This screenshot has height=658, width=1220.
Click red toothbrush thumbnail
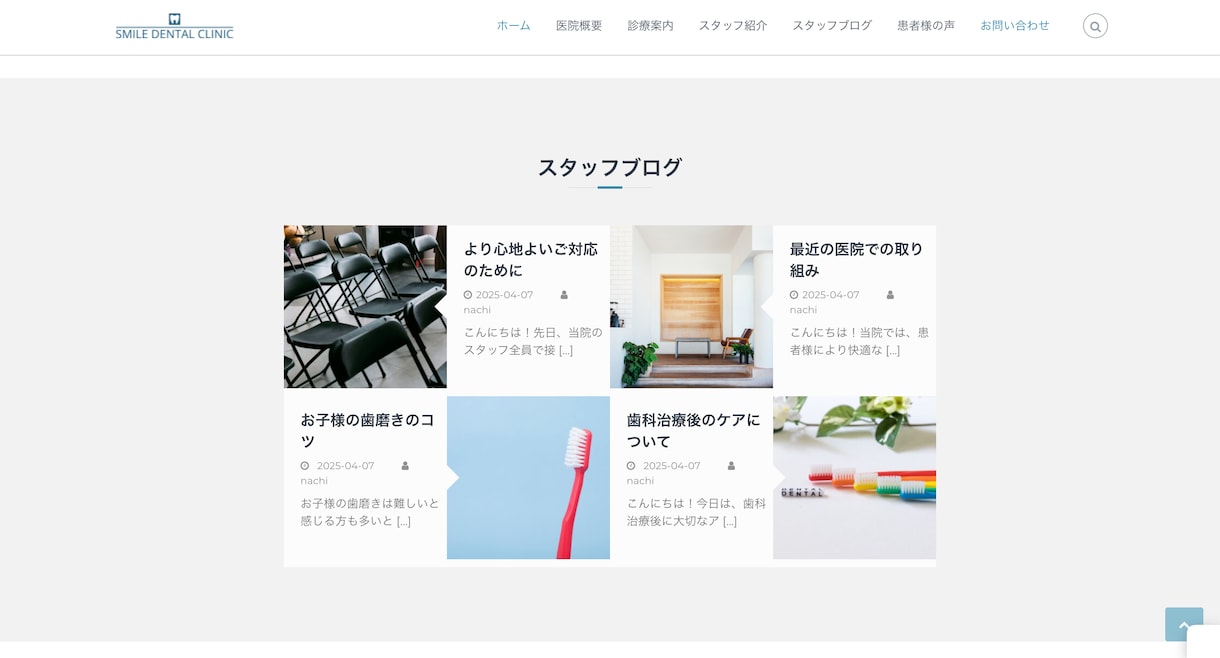click(x=528, y=478)
